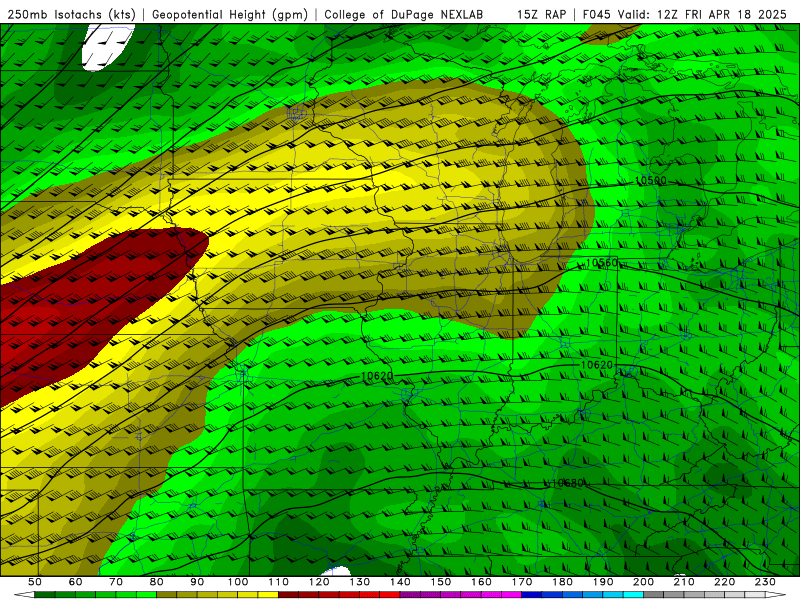The width and height of the screenshot is (800, 600).
Task: Click the 140 value on the color scale
Action: (400, 582)
